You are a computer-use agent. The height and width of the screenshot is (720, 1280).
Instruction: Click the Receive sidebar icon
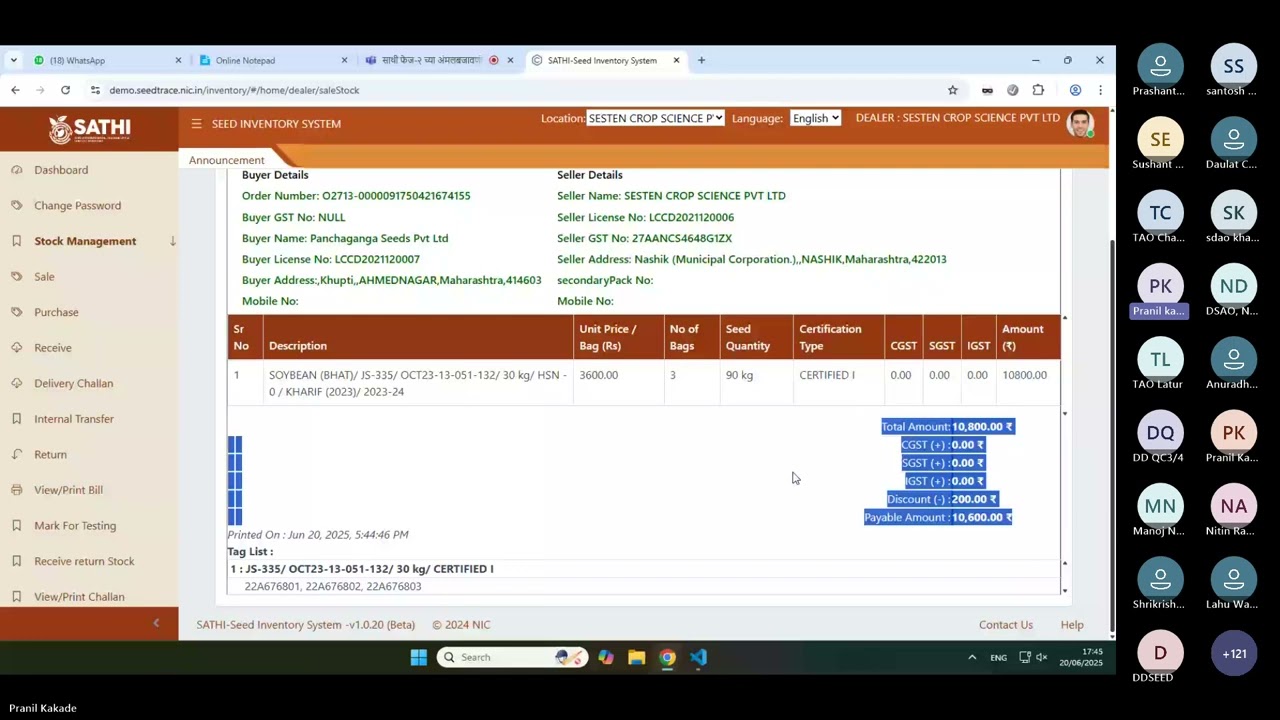(17, 348)
